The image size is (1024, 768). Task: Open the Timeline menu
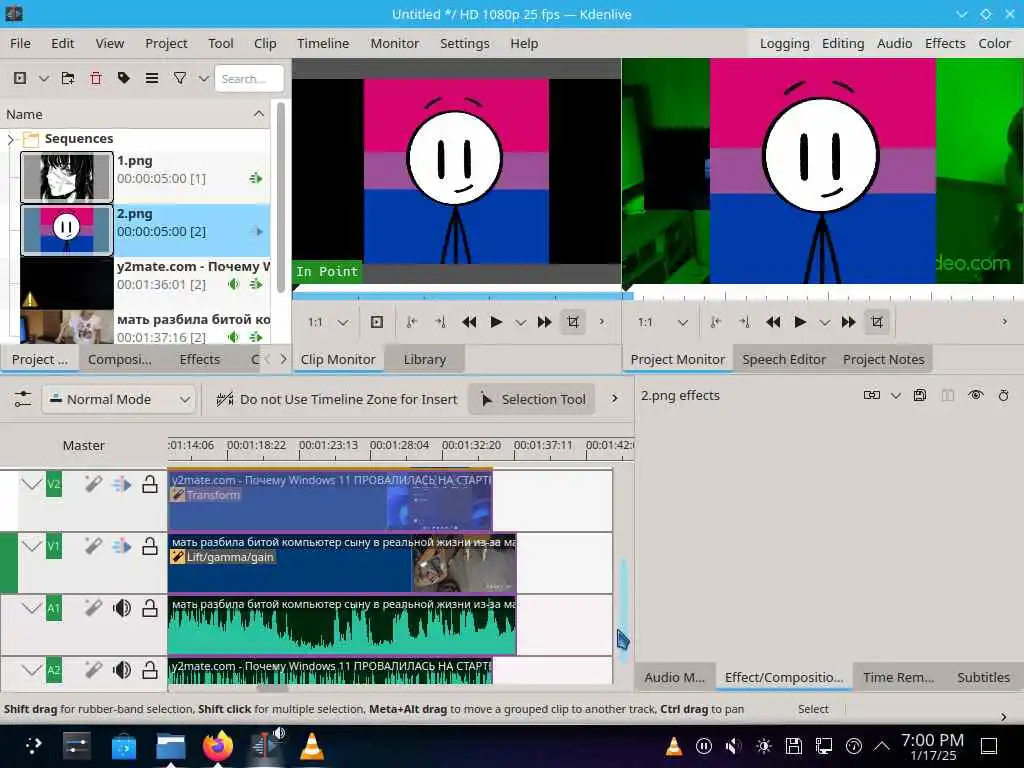pyautogui.click(x=323, y=43)
